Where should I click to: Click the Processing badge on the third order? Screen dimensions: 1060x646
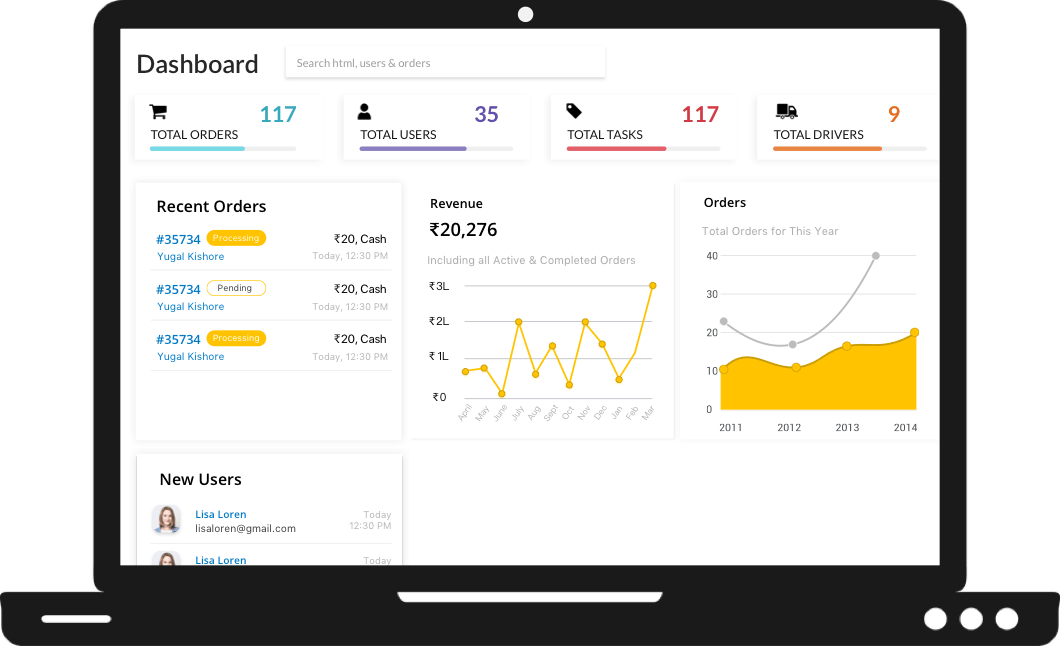(x=236, y=338)
